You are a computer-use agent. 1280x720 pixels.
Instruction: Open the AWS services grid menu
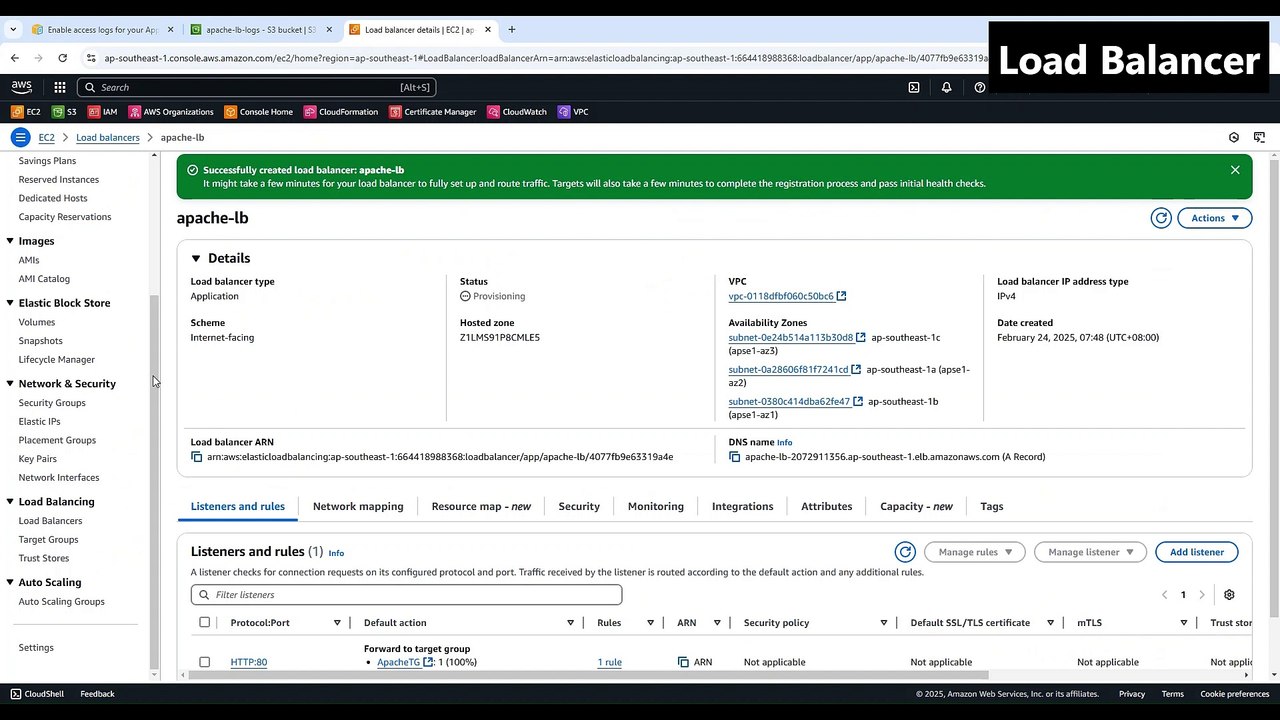[60, 87]
